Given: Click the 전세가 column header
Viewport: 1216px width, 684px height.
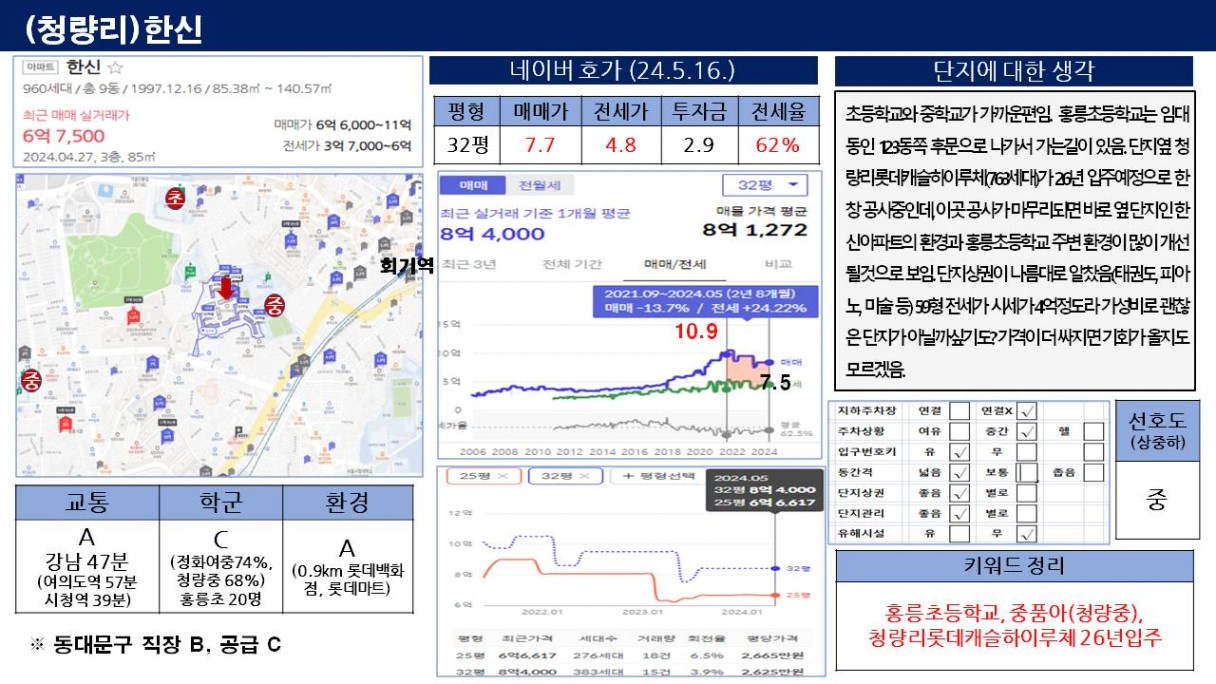Looking at the screenshot, I should click(619, 111).
